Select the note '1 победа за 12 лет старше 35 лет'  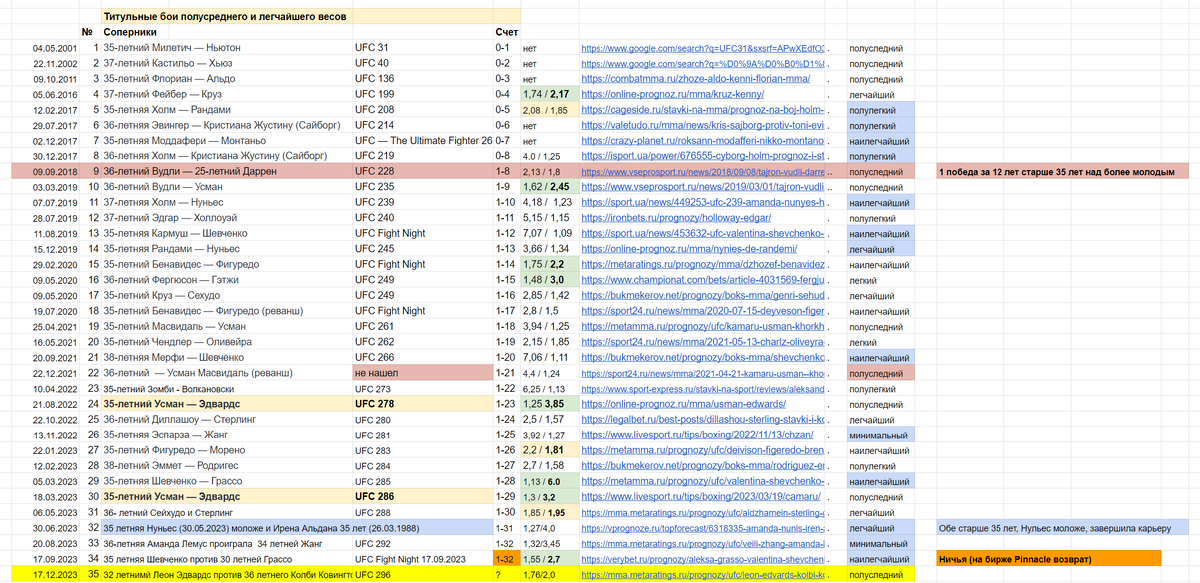(1064, 172)
